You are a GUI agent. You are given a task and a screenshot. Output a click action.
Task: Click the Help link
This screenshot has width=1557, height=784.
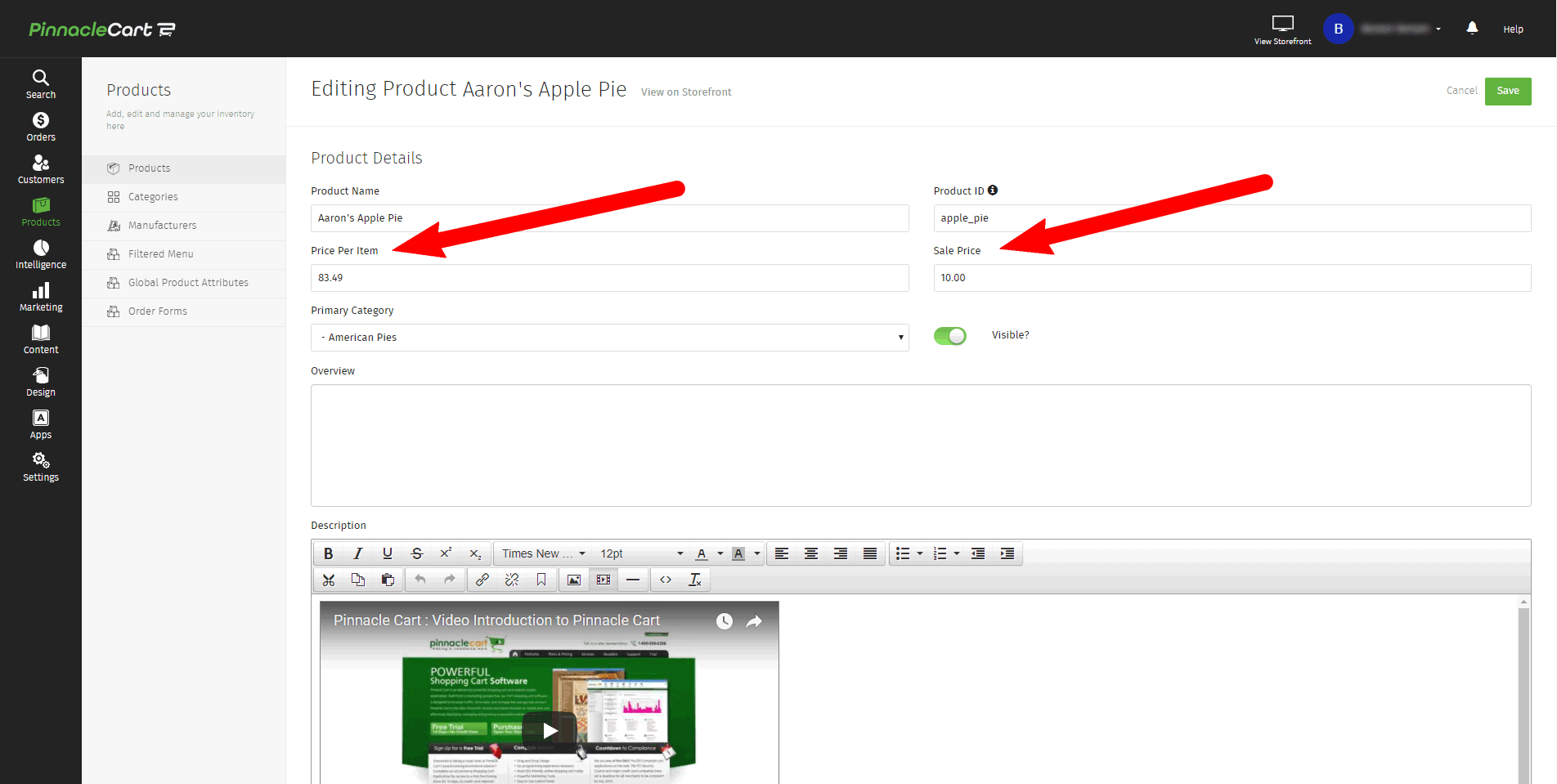1513,29
